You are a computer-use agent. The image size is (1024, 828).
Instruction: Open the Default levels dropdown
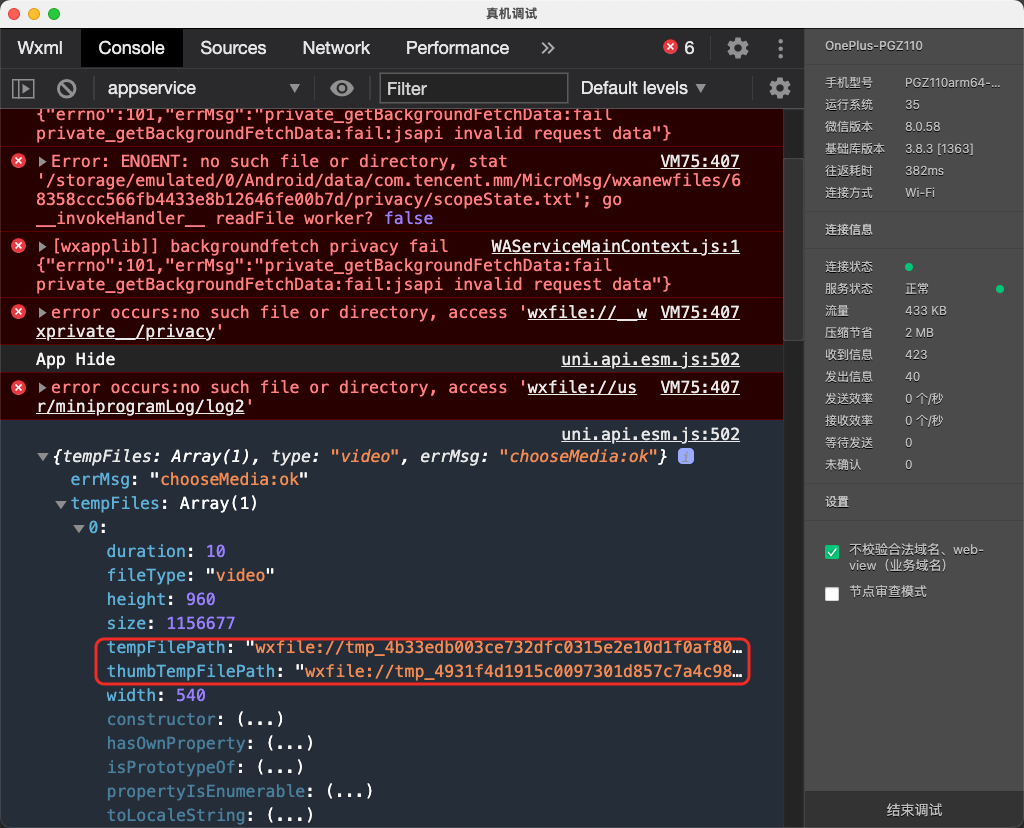click(x=643, y=88)
